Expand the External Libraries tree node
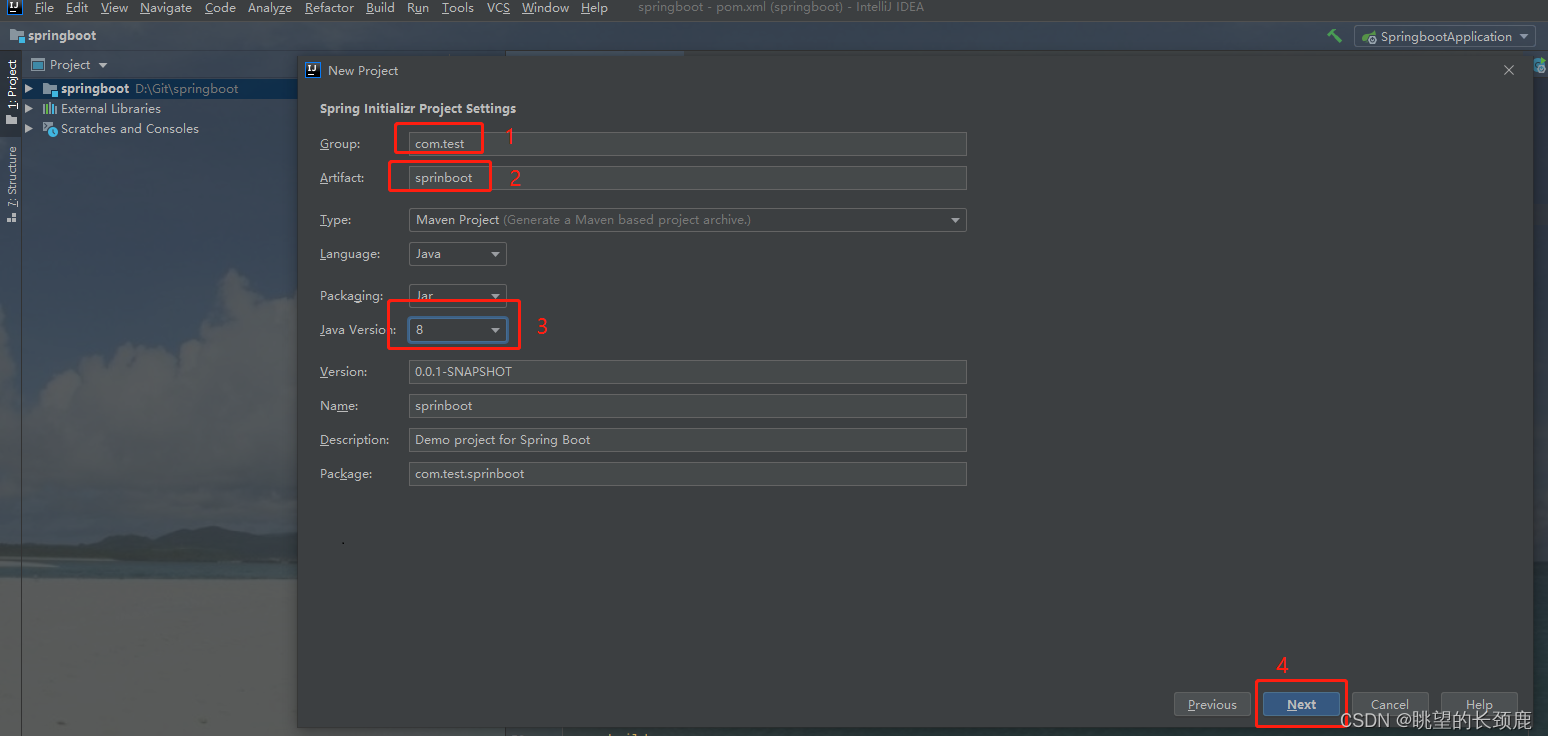 [x=29, y=109]
